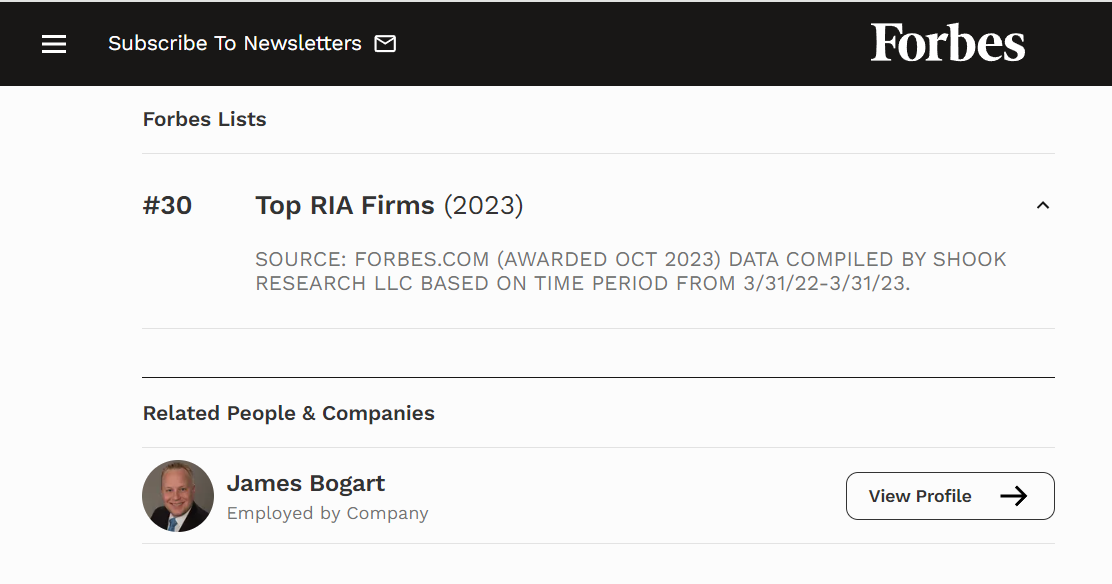Click the arrow icon inside View Profile
This screenshot has height=584, width=1112.
[1013, 496]
